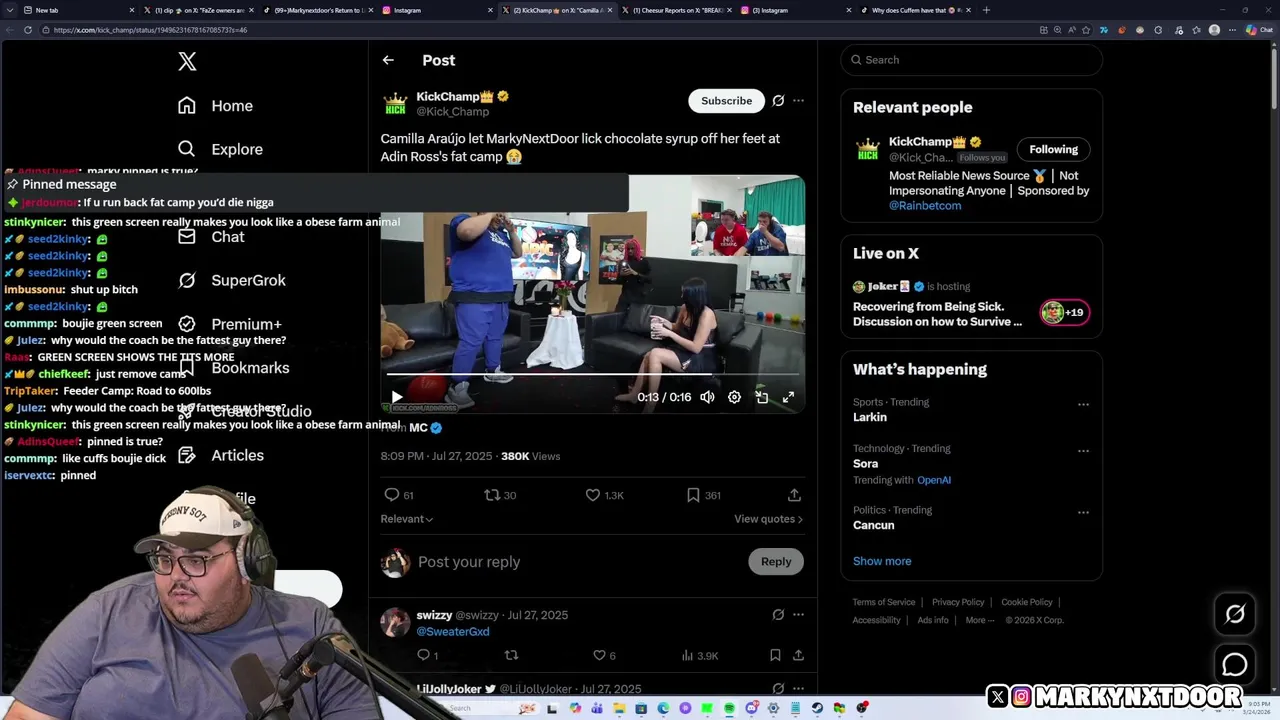The image size is (1280, 720).
Task: Open SuperGrok in the sidebar
Action: coord(232,281)
